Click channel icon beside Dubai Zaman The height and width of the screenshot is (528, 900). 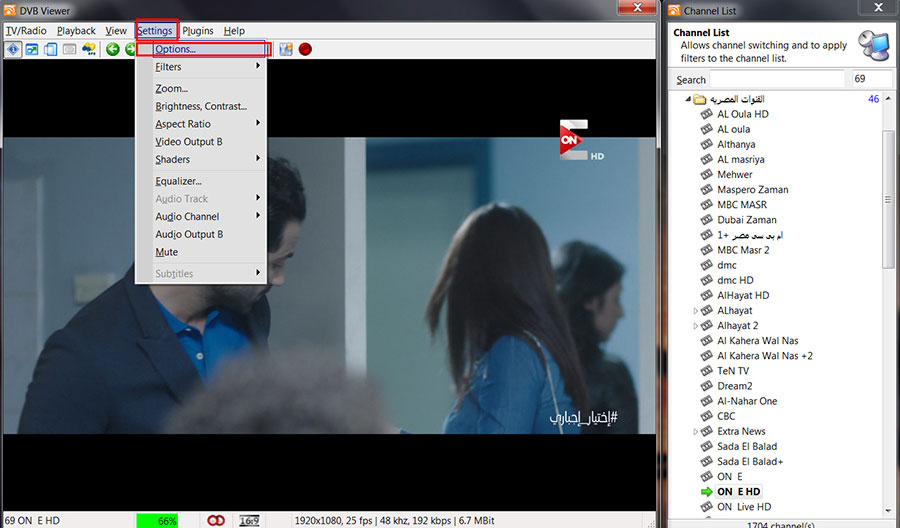pos(707,220)
